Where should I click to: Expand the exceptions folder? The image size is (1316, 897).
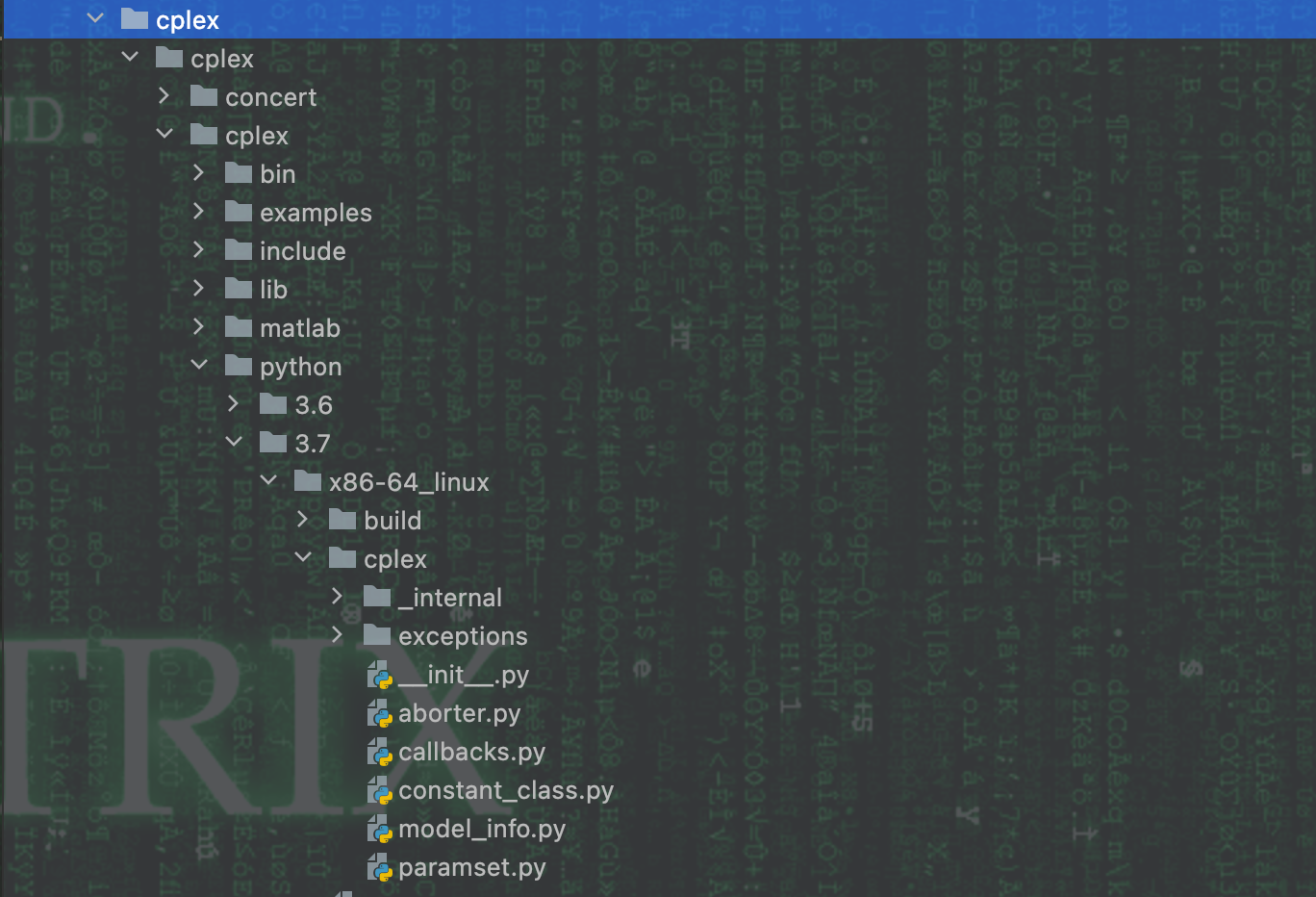click(337, 635)
